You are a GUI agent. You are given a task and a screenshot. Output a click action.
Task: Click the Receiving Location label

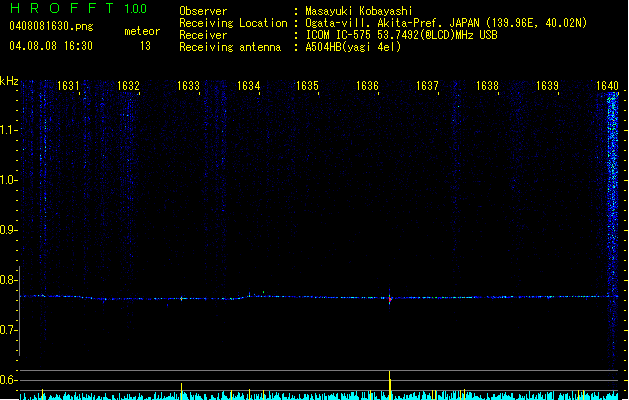click(233, 23)
